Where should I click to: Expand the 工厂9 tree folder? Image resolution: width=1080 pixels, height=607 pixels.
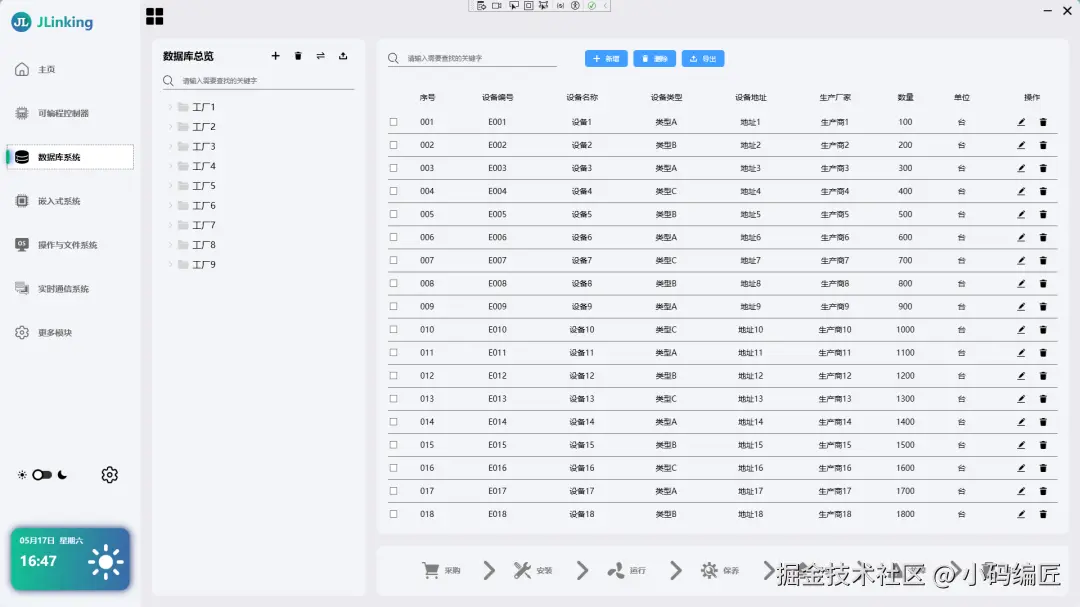[x=170, y=265]
